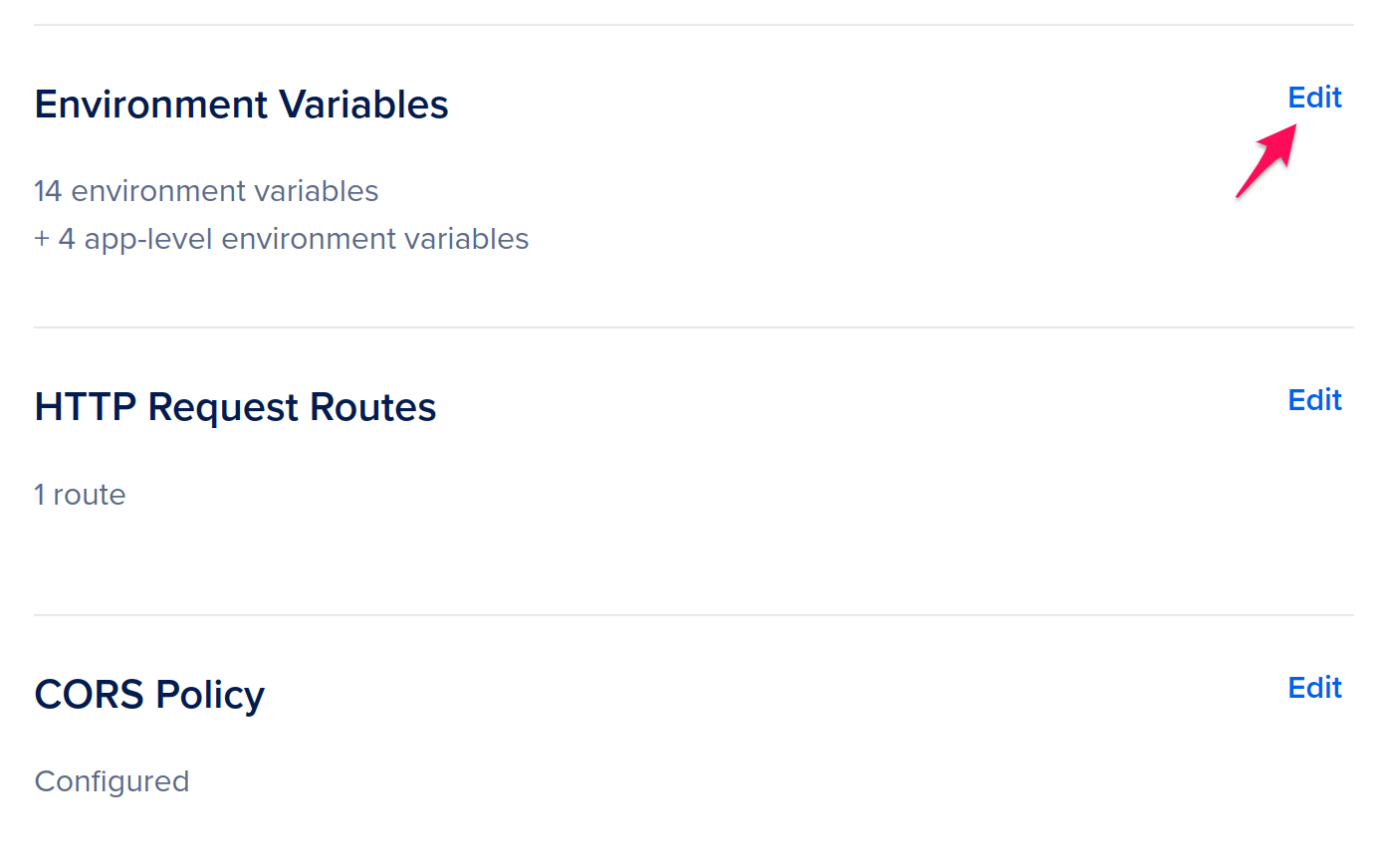Click the word "Policy" in the CORS heading
The image size is (1382, 868).
[210, 695]
